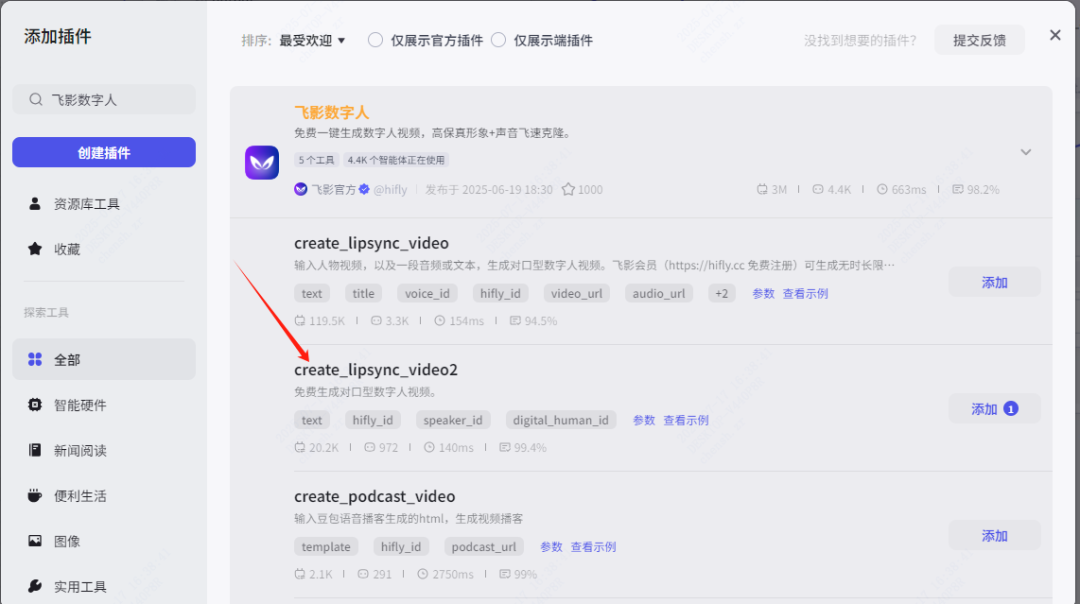Click the @hifly author handle
1080x604 pixels.
(390, 189)
